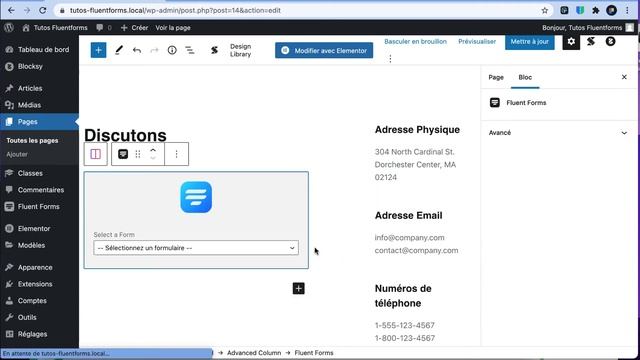This screenshot has width=640, height=360.
Task: Click the Fluent Forms block type icon
Action: pyautogui.click(x=123, y=154)
